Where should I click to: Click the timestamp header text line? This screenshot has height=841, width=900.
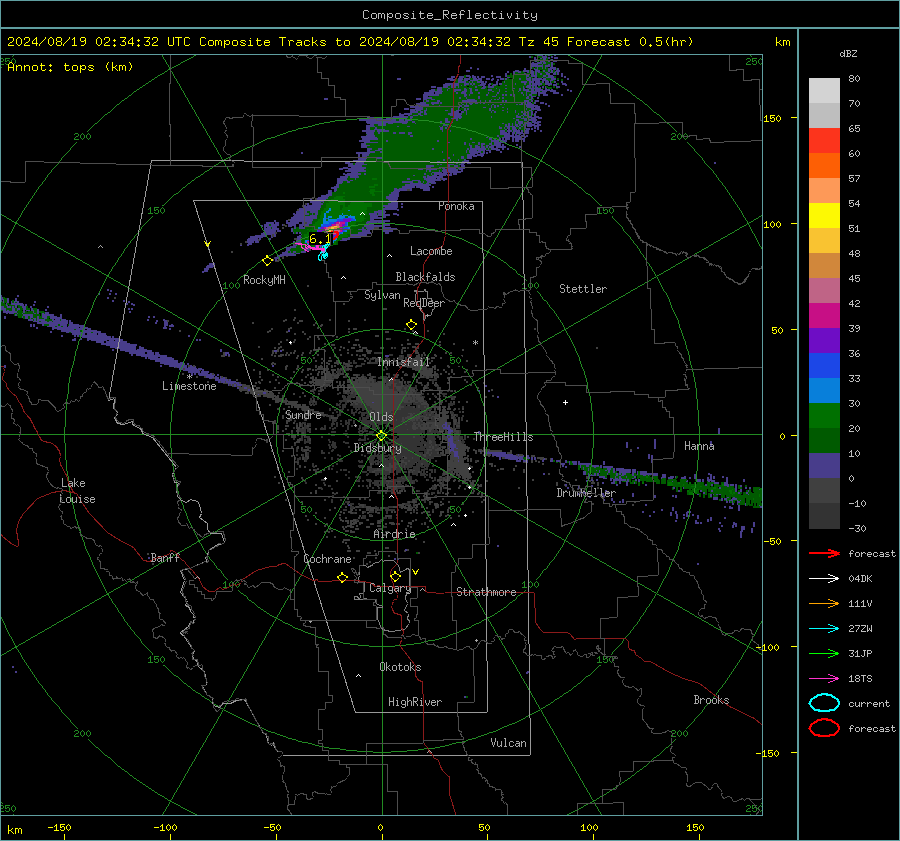(x=350, y=42)
